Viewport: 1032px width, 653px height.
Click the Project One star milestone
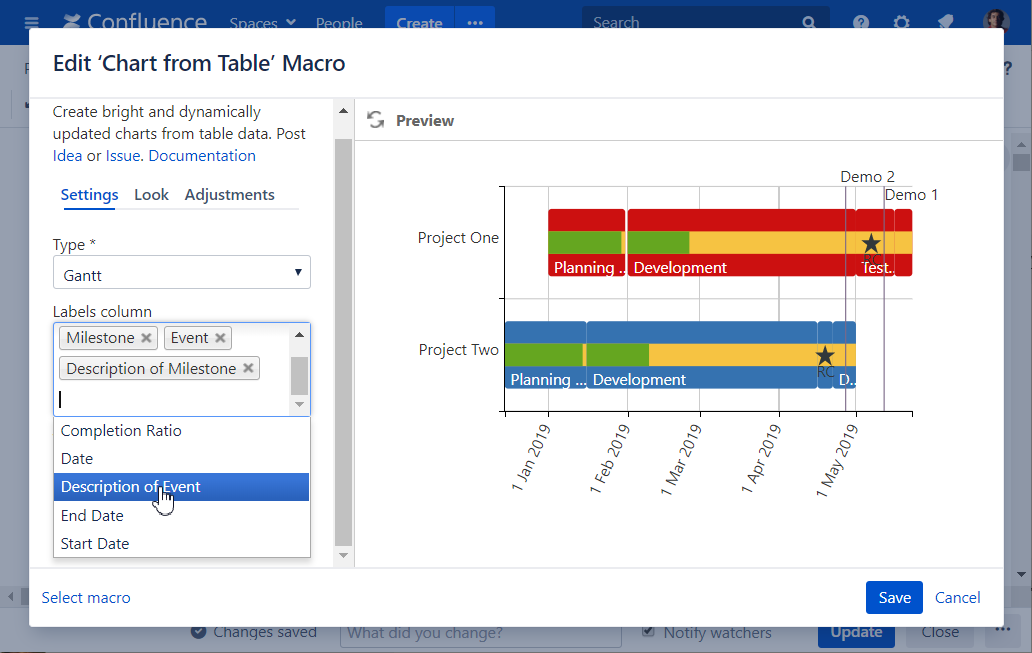point(871,243)
